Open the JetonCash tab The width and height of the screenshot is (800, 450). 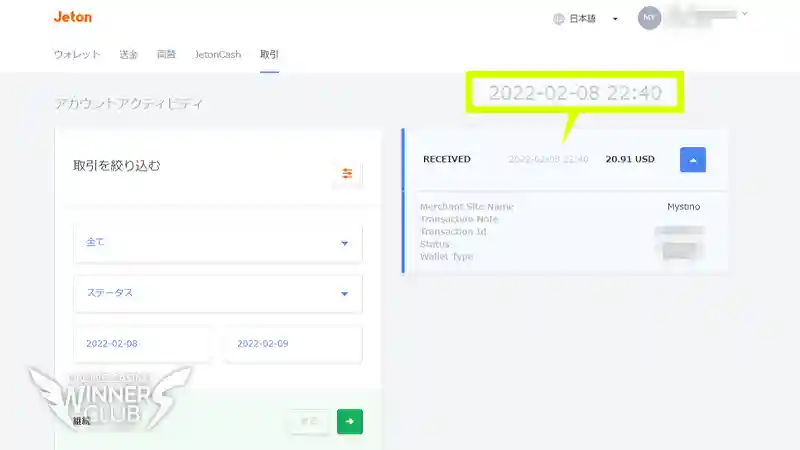[218, 54]
